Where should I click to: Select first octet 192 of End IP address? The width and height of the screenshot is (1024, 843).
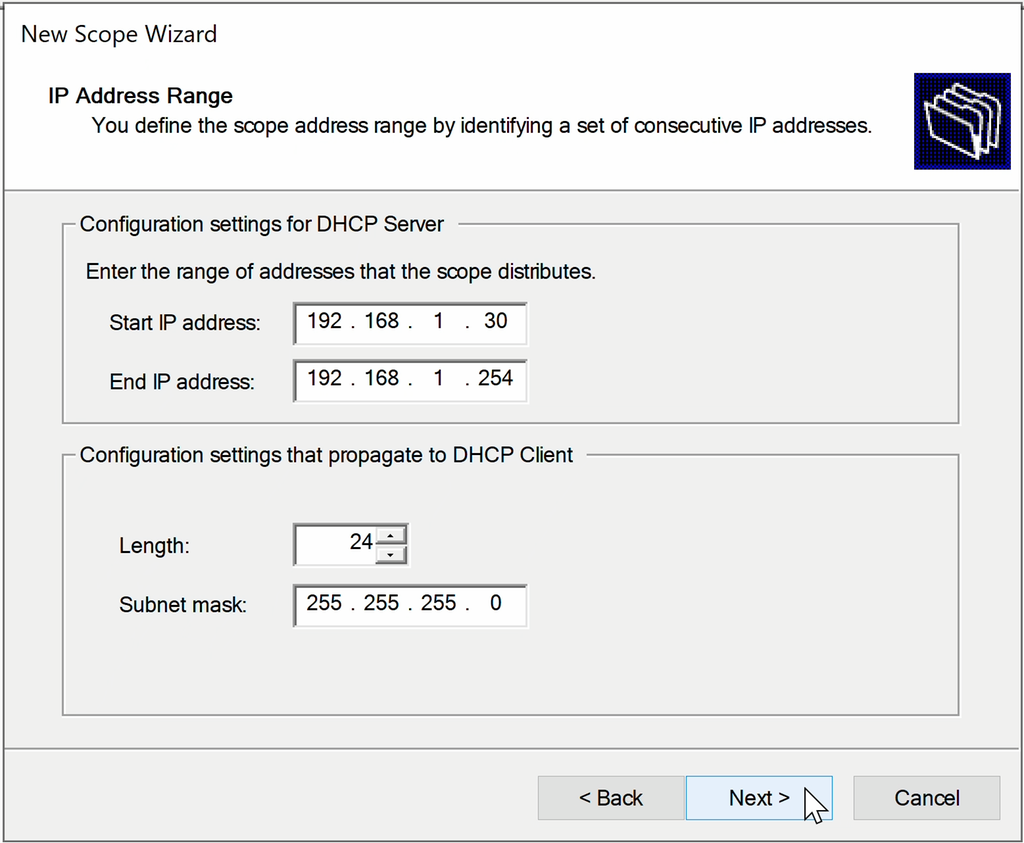(x=325, y=378)
